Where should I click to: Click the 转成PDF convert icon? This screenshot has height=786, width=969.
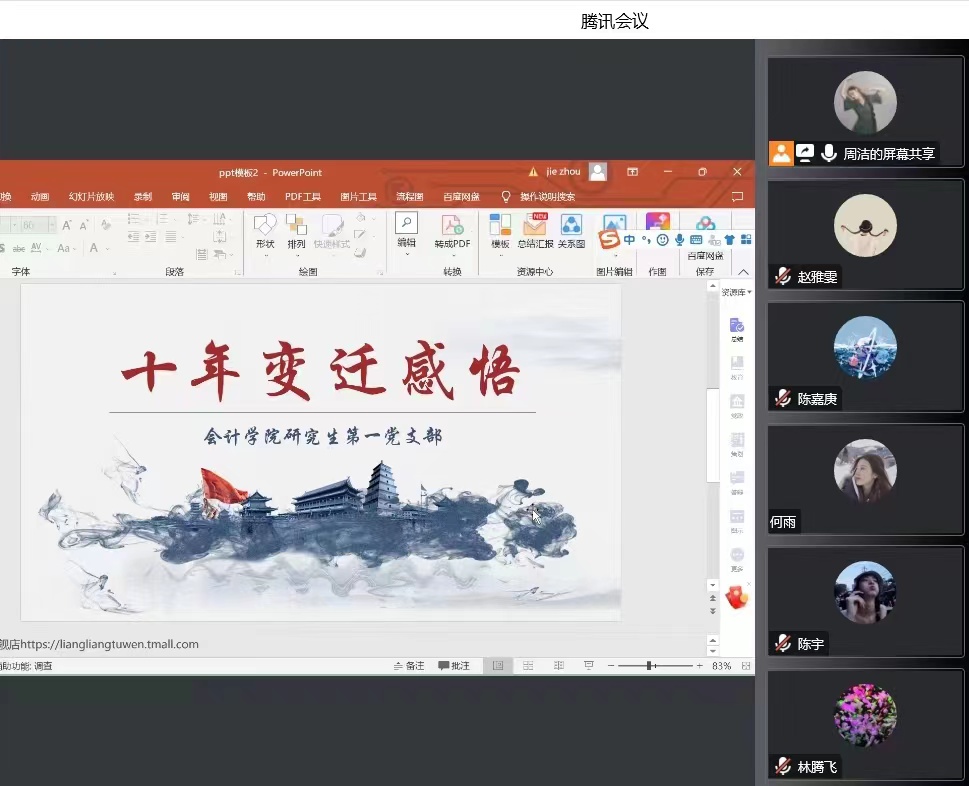pos(452,230)
